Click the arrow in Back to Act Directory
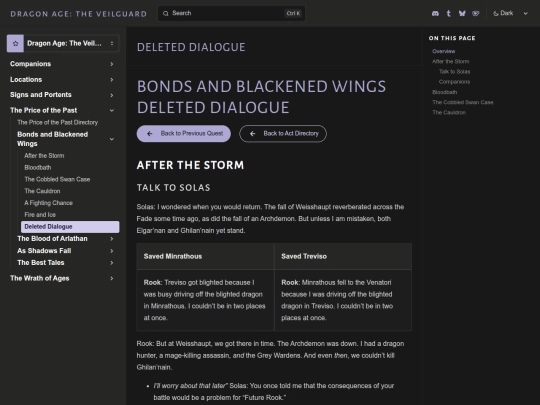This screenshot has height=405, width=540. [x=252, y=134]
